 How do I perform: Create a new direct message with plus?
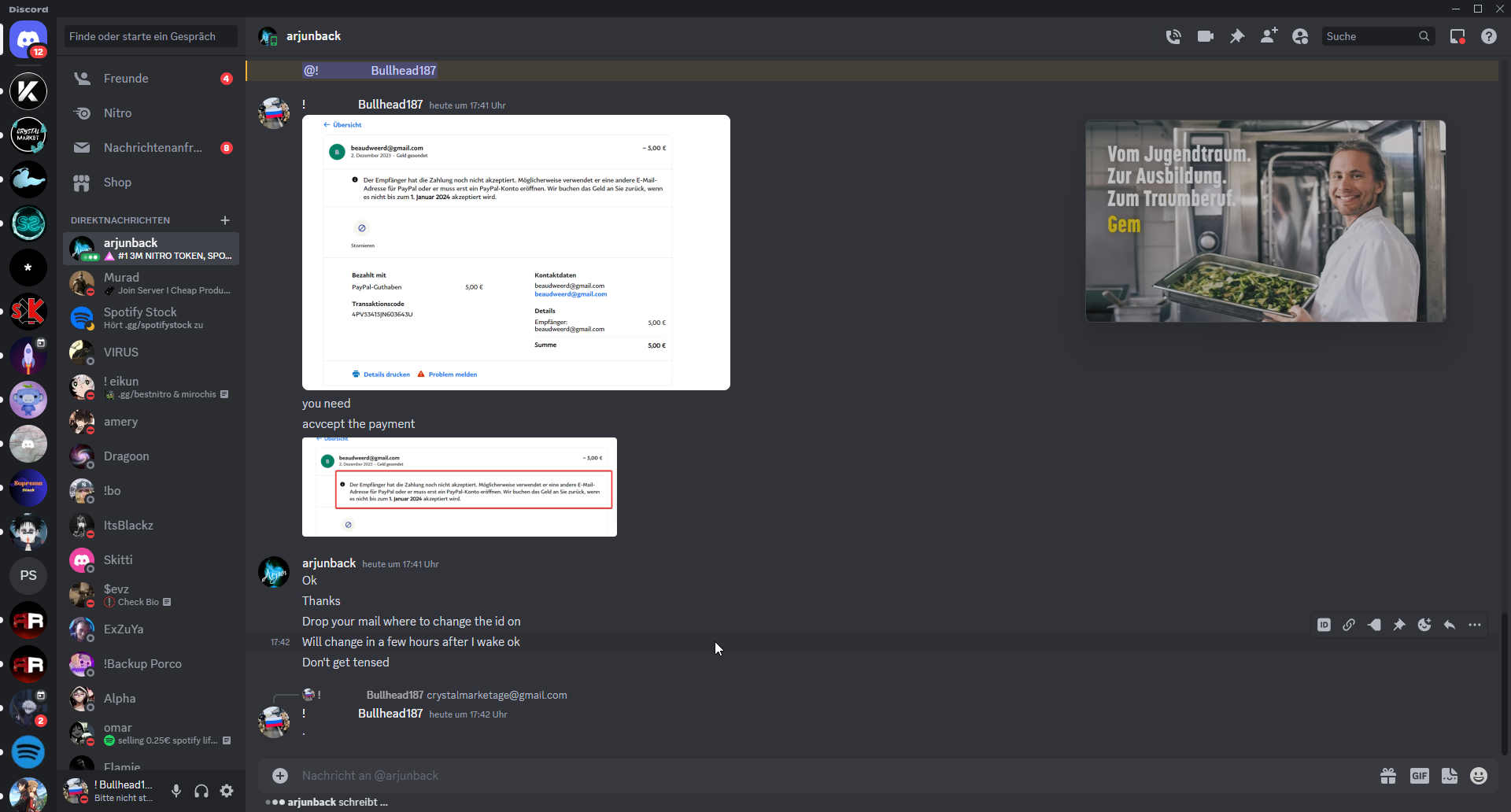225,220
